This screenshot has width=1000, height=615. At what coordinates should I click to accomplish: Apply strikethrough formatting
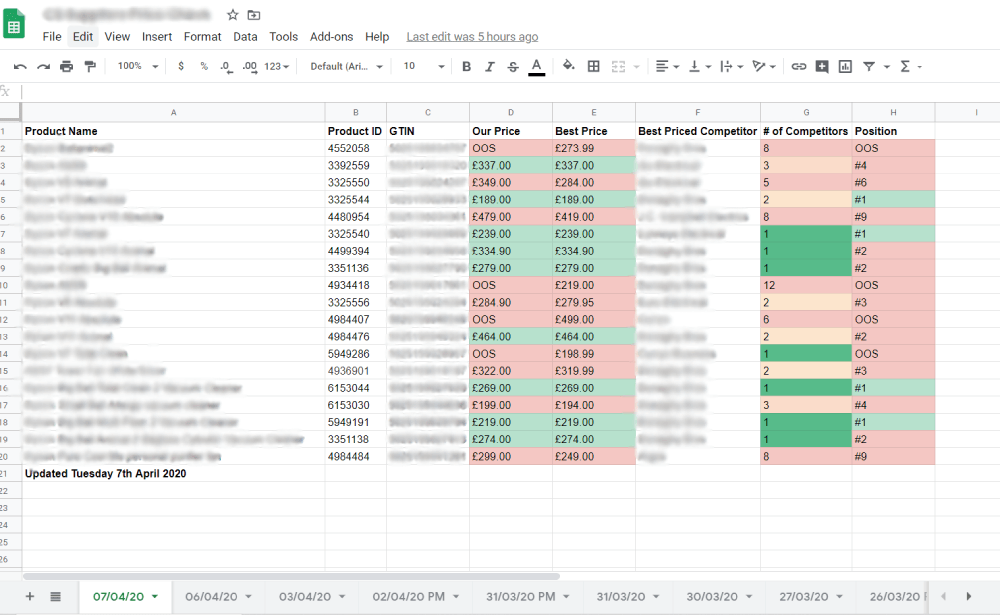pos(512,65)
